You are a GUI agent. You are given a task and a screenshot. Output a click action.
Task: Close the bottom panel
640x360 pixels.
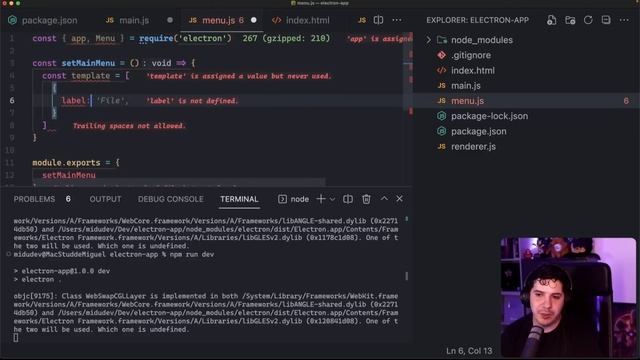tap(399, 199)
